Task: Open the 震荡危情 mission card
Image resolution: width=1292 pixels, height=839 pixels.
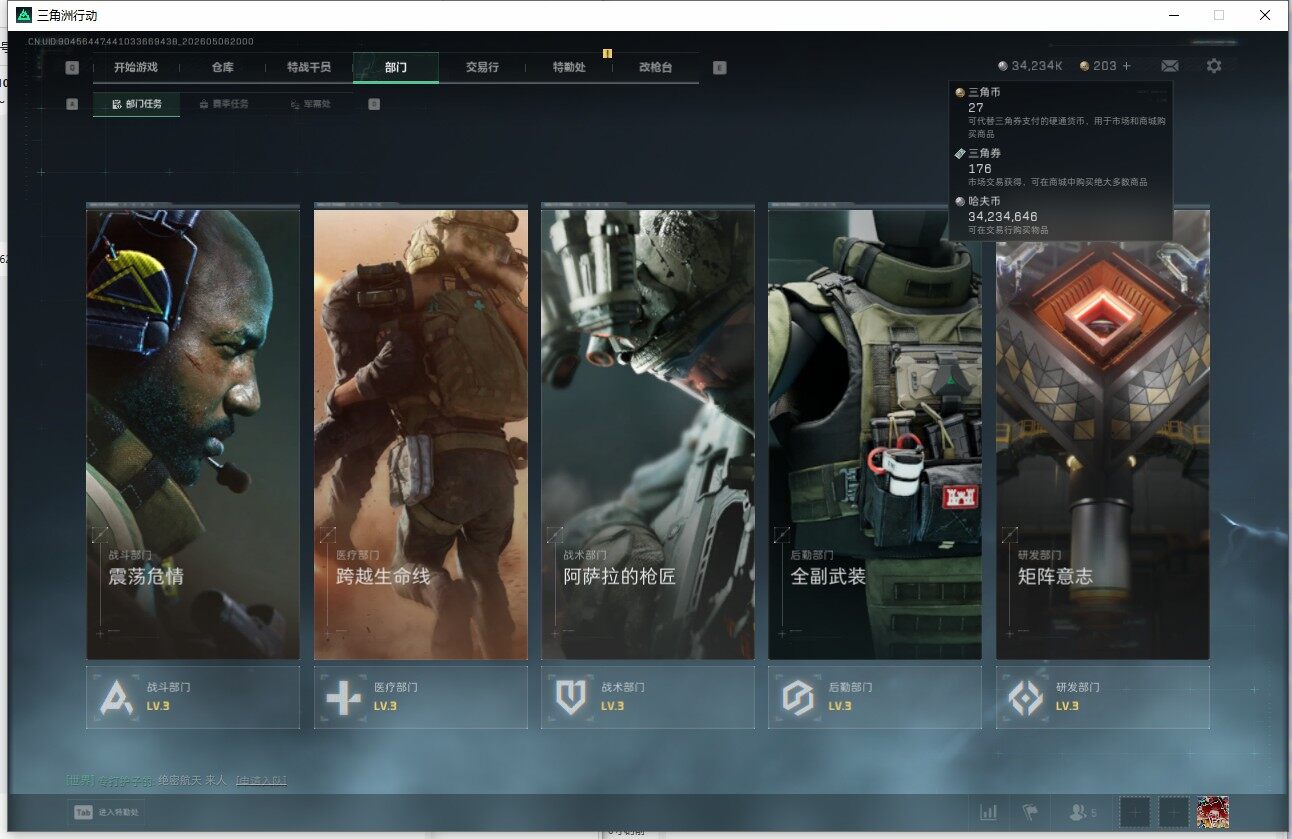Action: click(x=193, y=434)
